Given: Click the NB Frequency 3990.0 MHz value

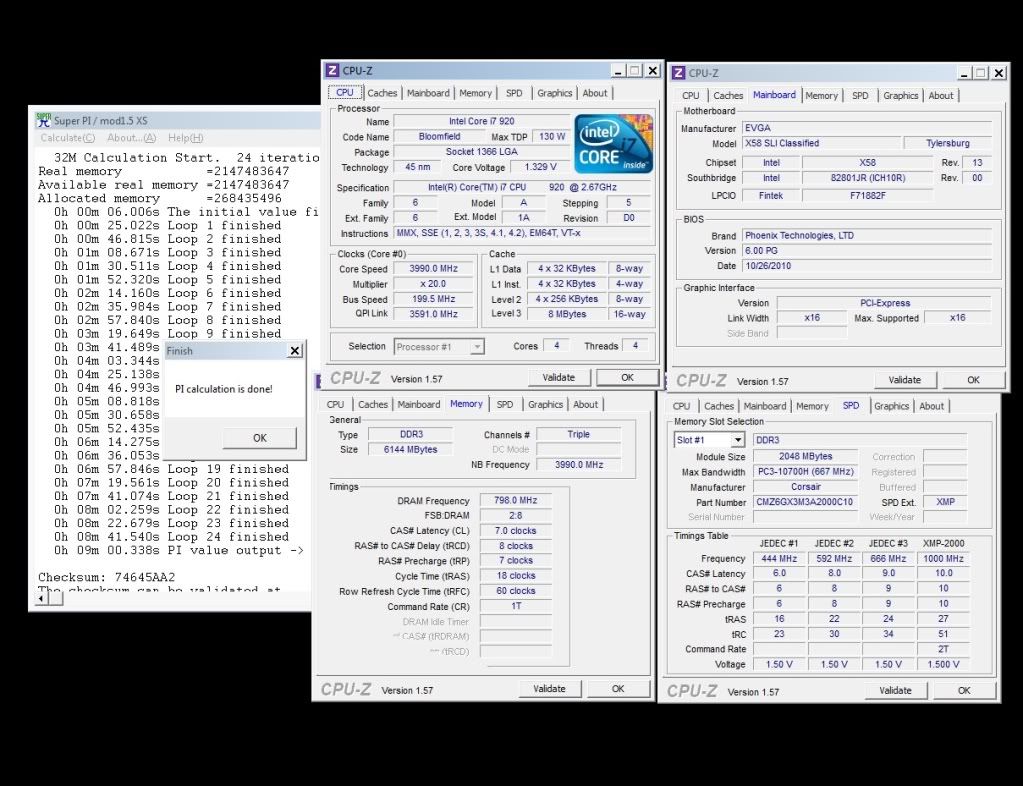Looking at the screenshot, I should pyautogui.click(x=579, y=465).
